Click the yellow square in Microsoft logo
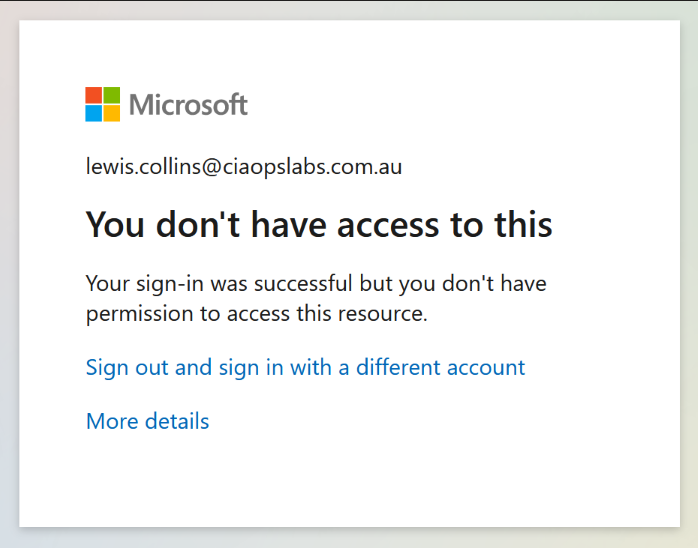This screenshot has width=698, height=548. pos(112,113)
